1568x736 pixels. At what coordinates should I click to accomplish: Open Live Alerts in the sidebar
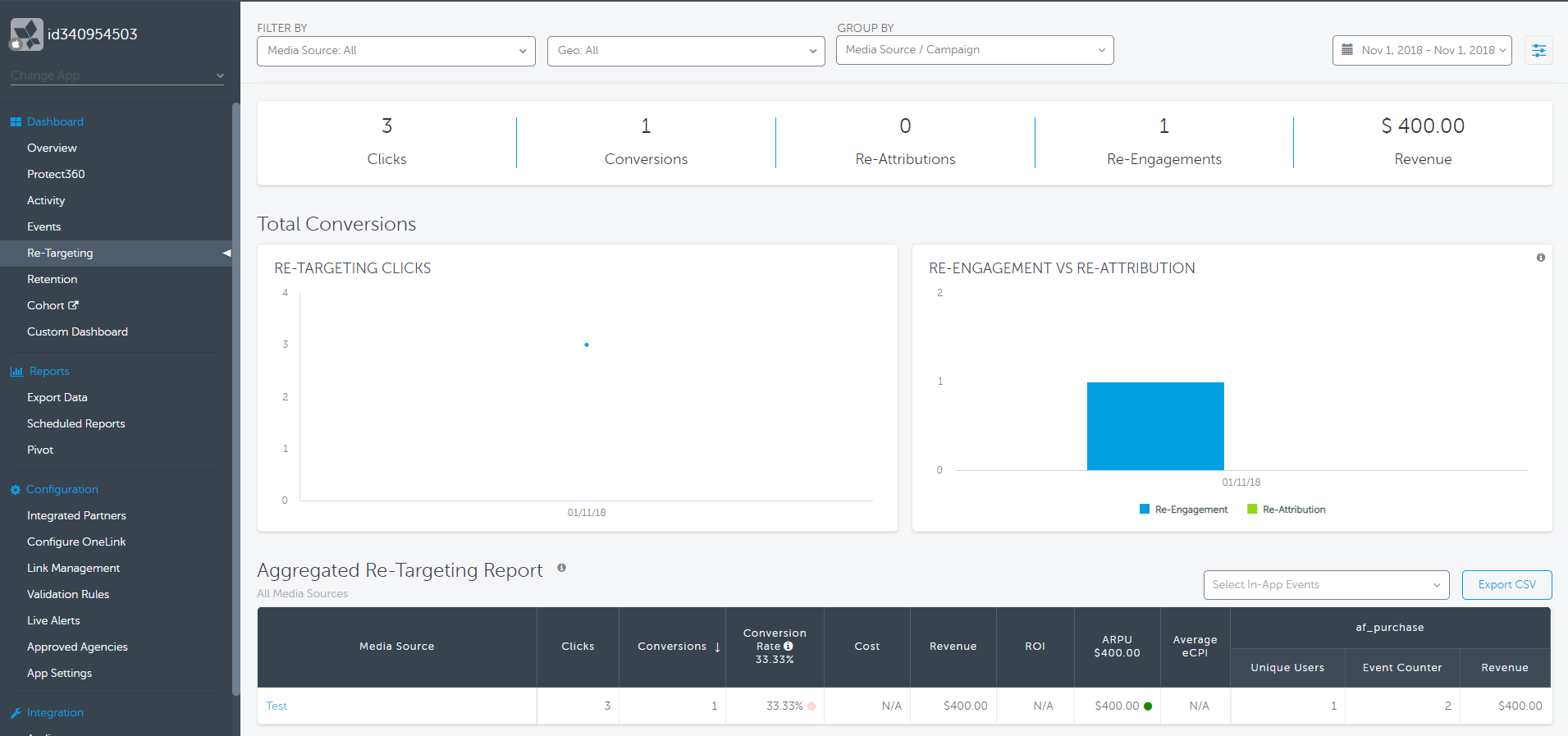point(53,621)
